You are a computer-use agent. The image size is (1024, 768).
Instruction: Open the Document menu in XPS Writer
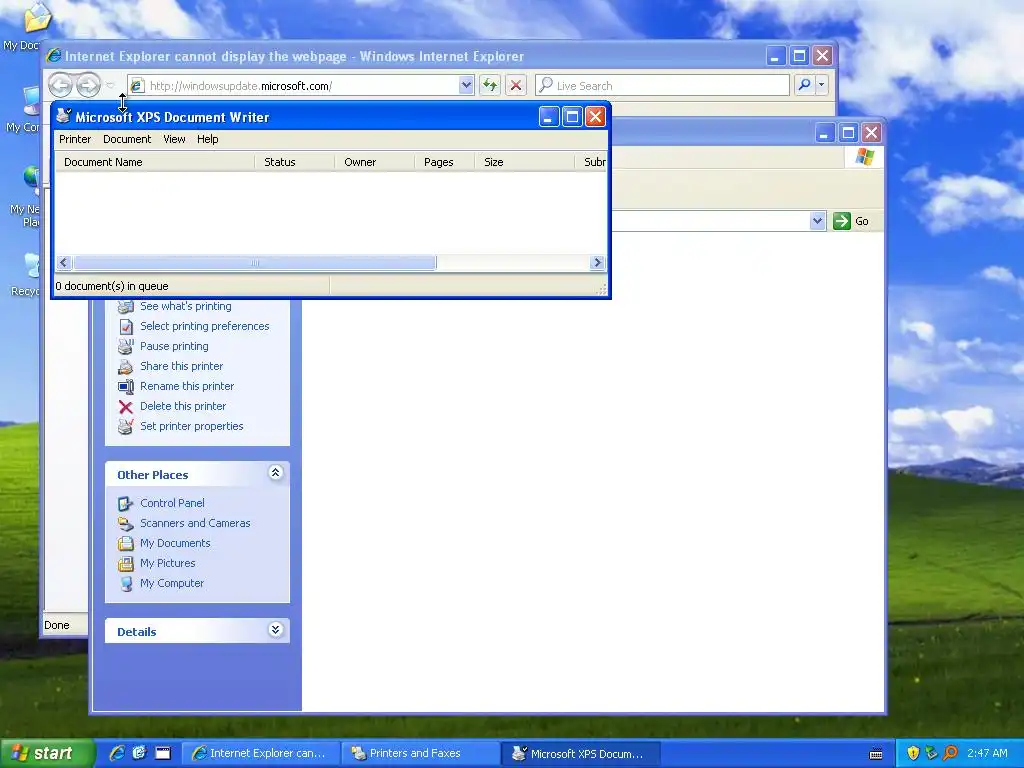127,139
